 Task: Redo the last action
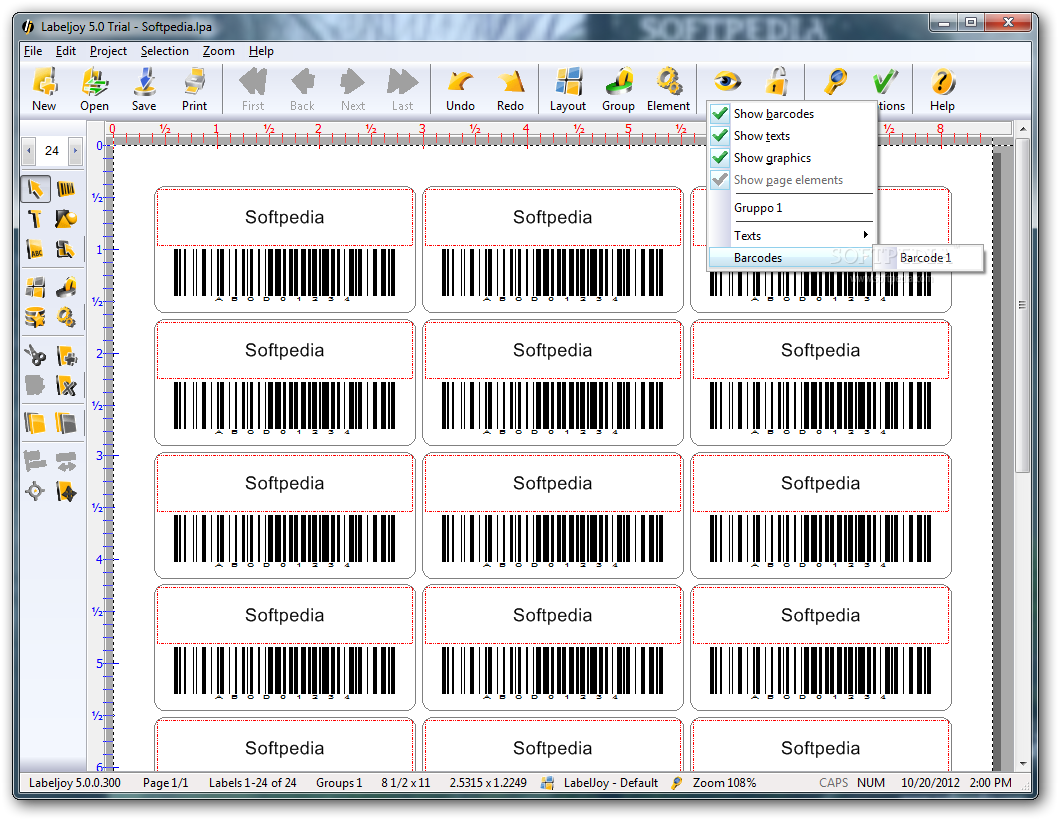point(510,89)
